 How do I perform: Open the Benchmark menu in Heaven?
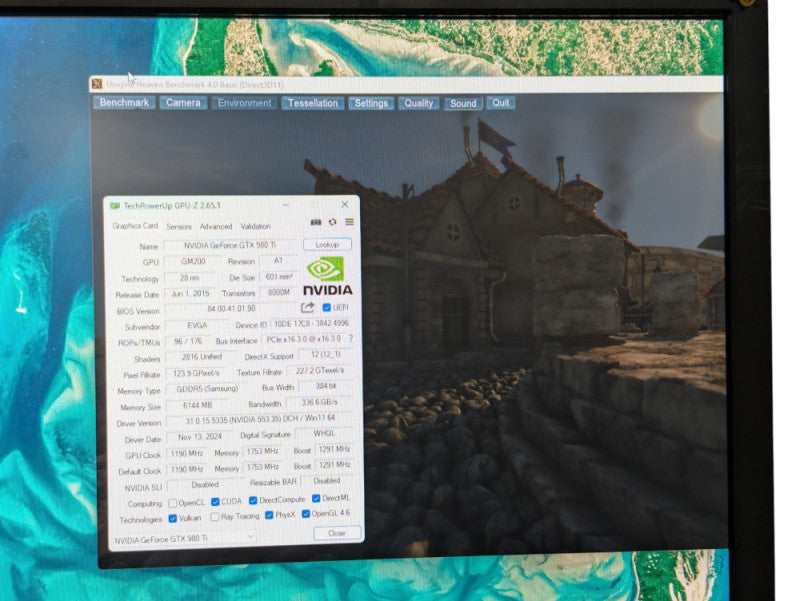[124, 103]
